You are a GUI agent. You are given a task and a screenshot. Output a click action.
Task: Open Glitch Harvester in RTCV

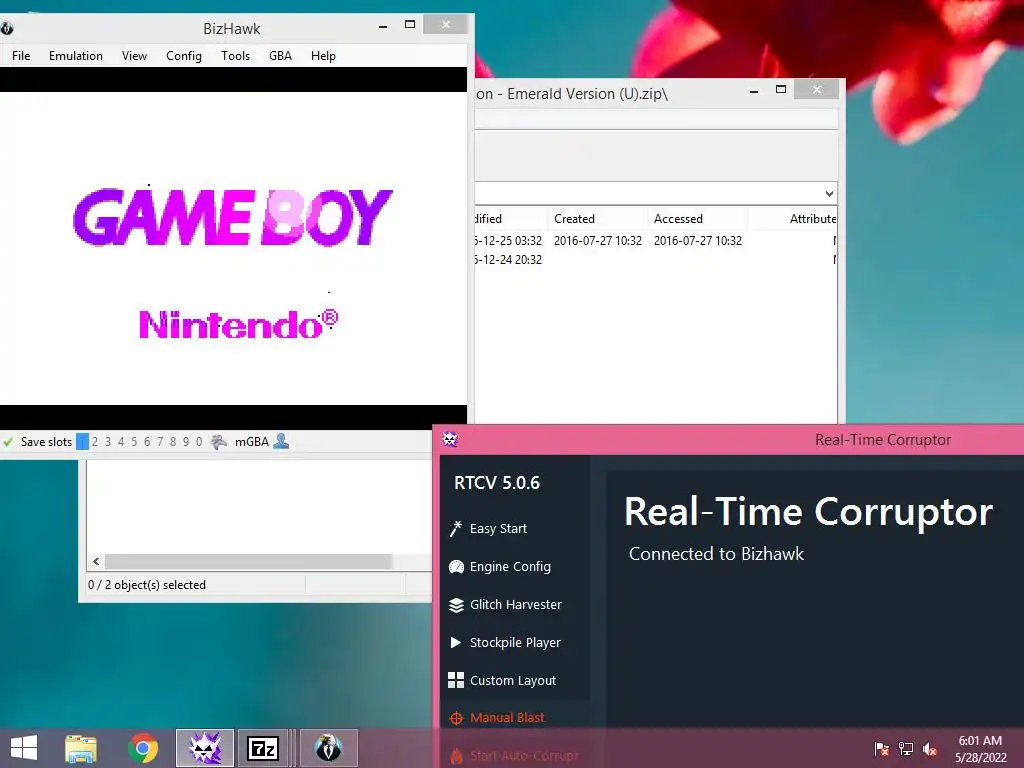[515, 604]
